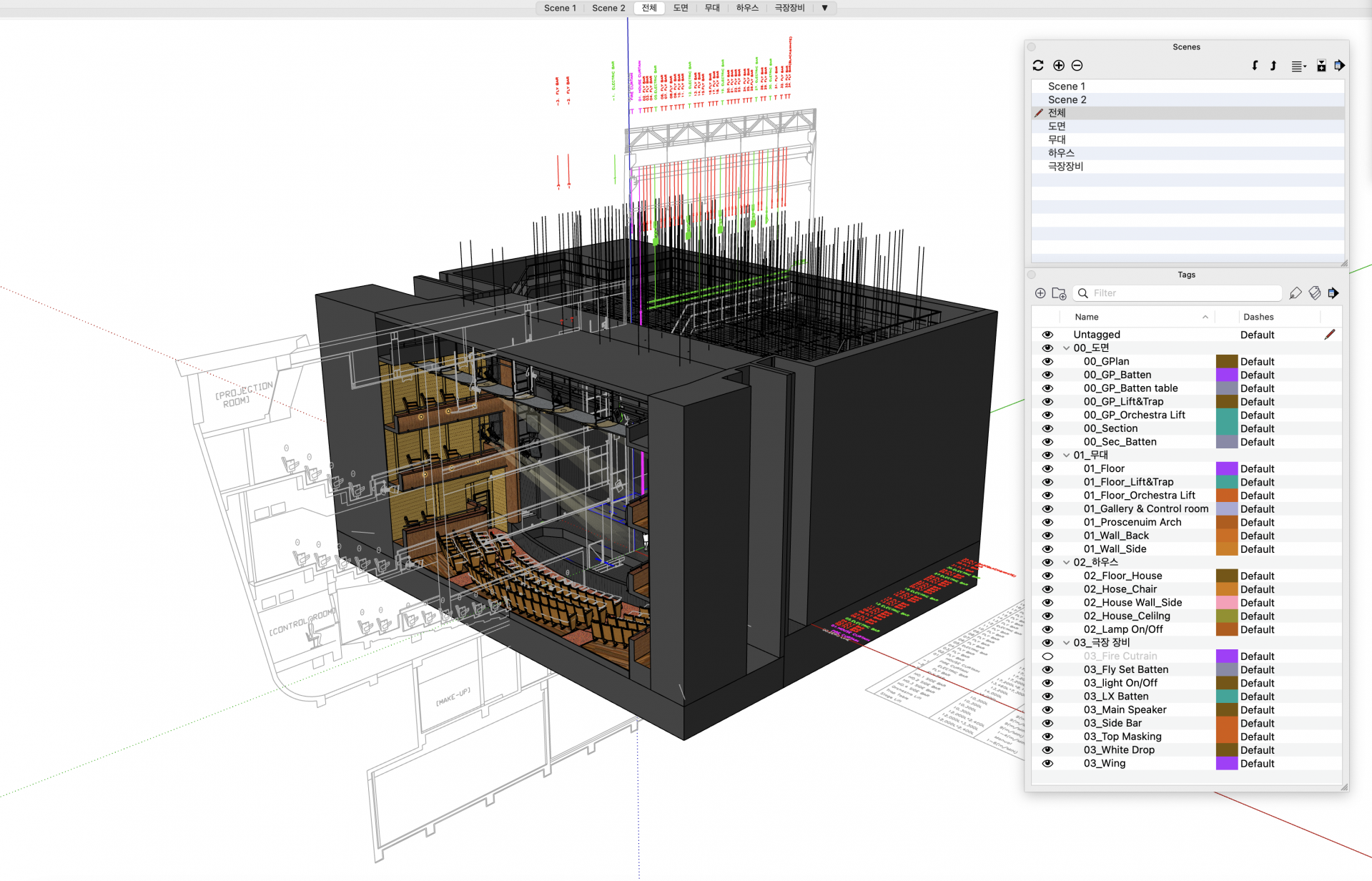The height and width of the screenshot is (881, 1372).
Task: Move the scene up in Scenes list
Action: (x=1273, y=66)
